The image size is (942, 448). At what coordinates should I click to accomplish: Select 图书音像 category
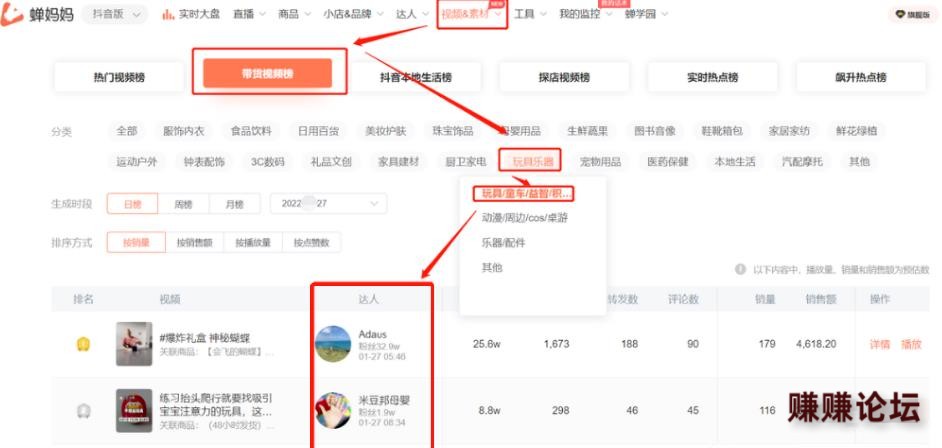654,131
